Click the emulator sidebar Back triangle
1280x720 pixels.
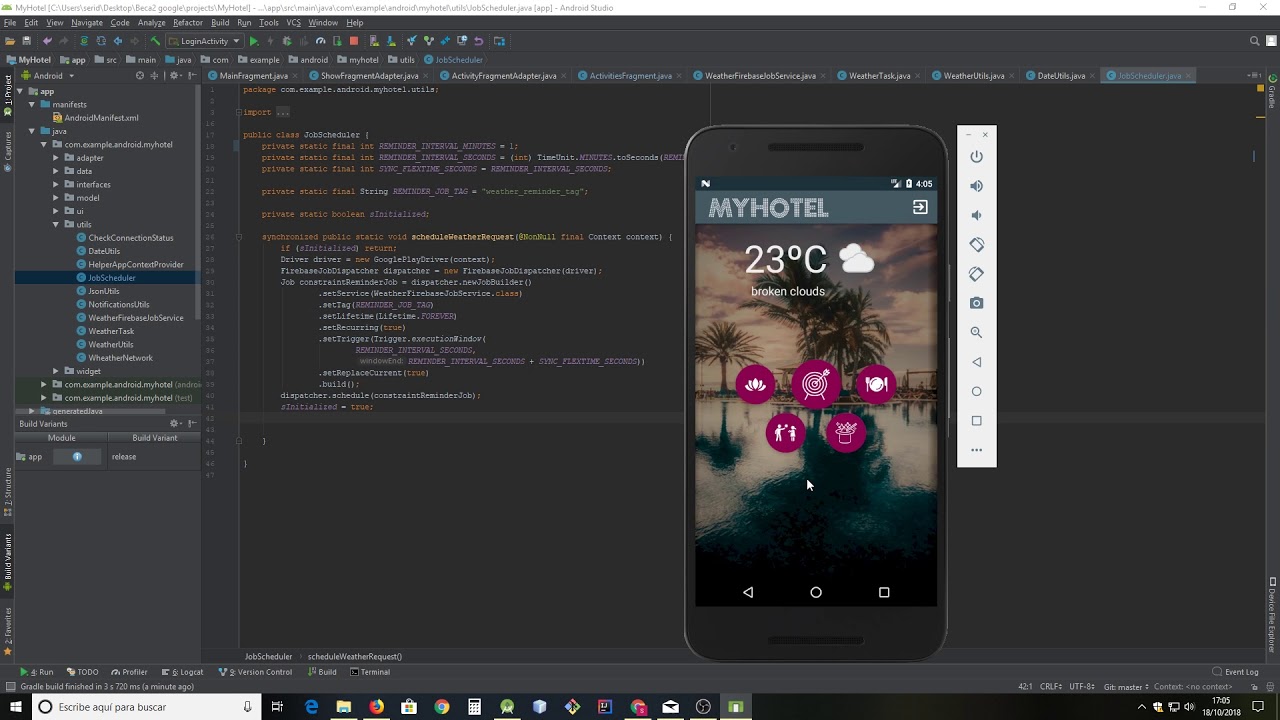pos(977,362)
